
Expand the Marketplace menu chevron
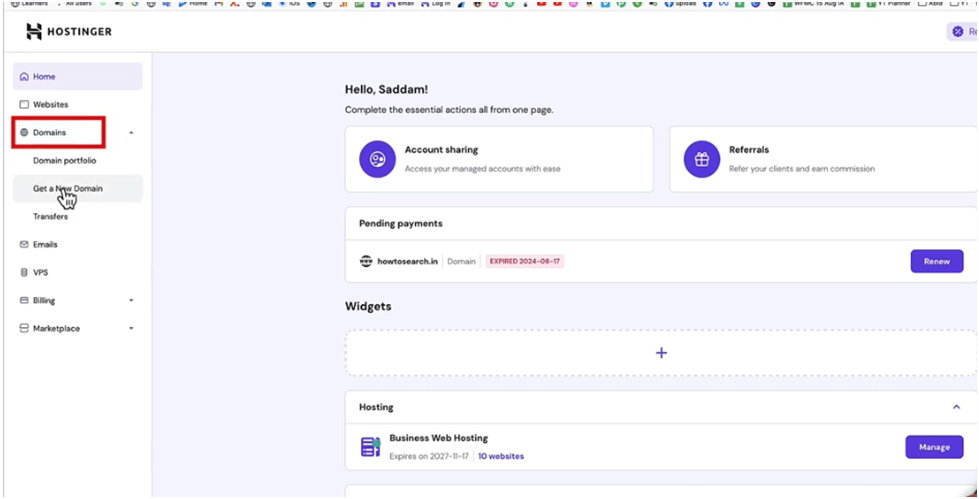point(131,329)
